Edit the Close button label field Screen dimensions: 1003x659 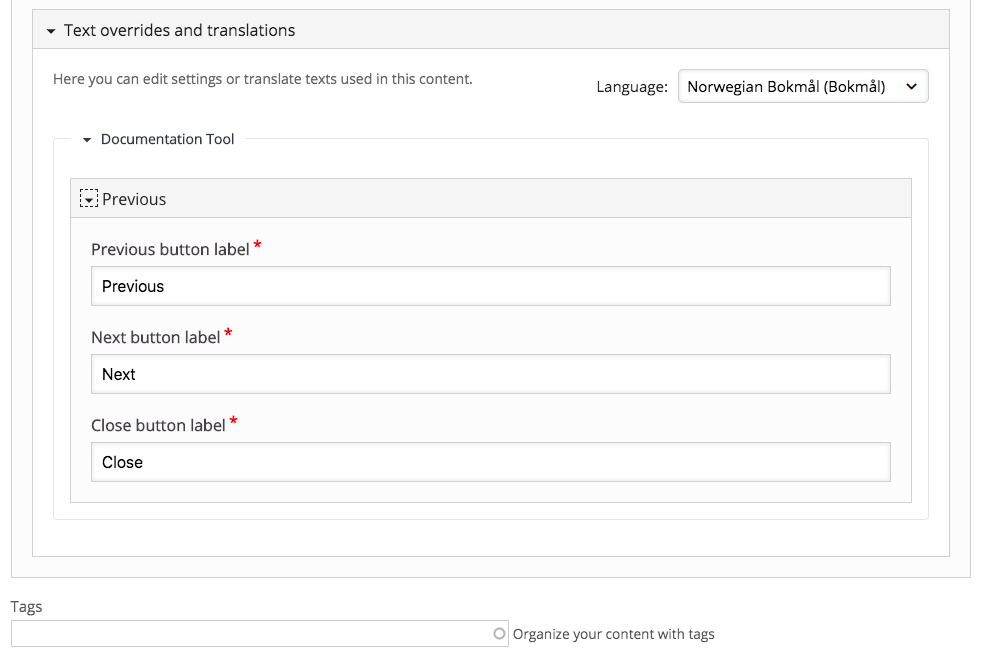tap(491, 462)
